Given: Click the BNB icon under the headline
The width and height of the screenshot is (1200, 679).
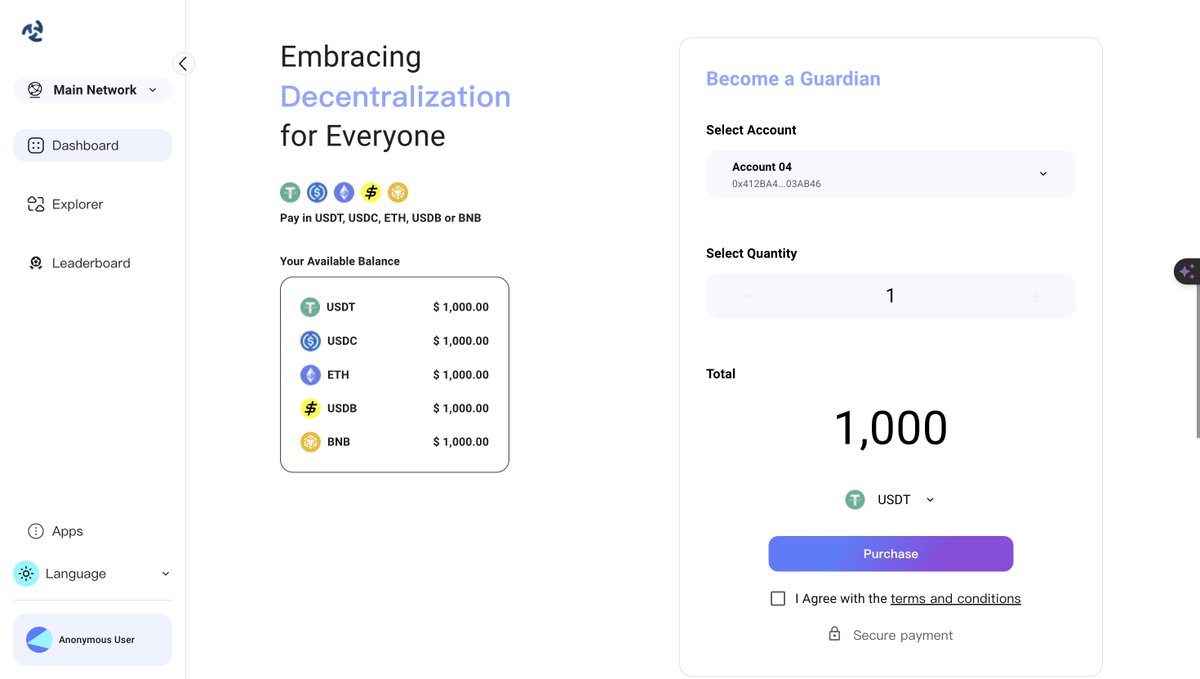Looking at the screenshot, I should (398, 192).
